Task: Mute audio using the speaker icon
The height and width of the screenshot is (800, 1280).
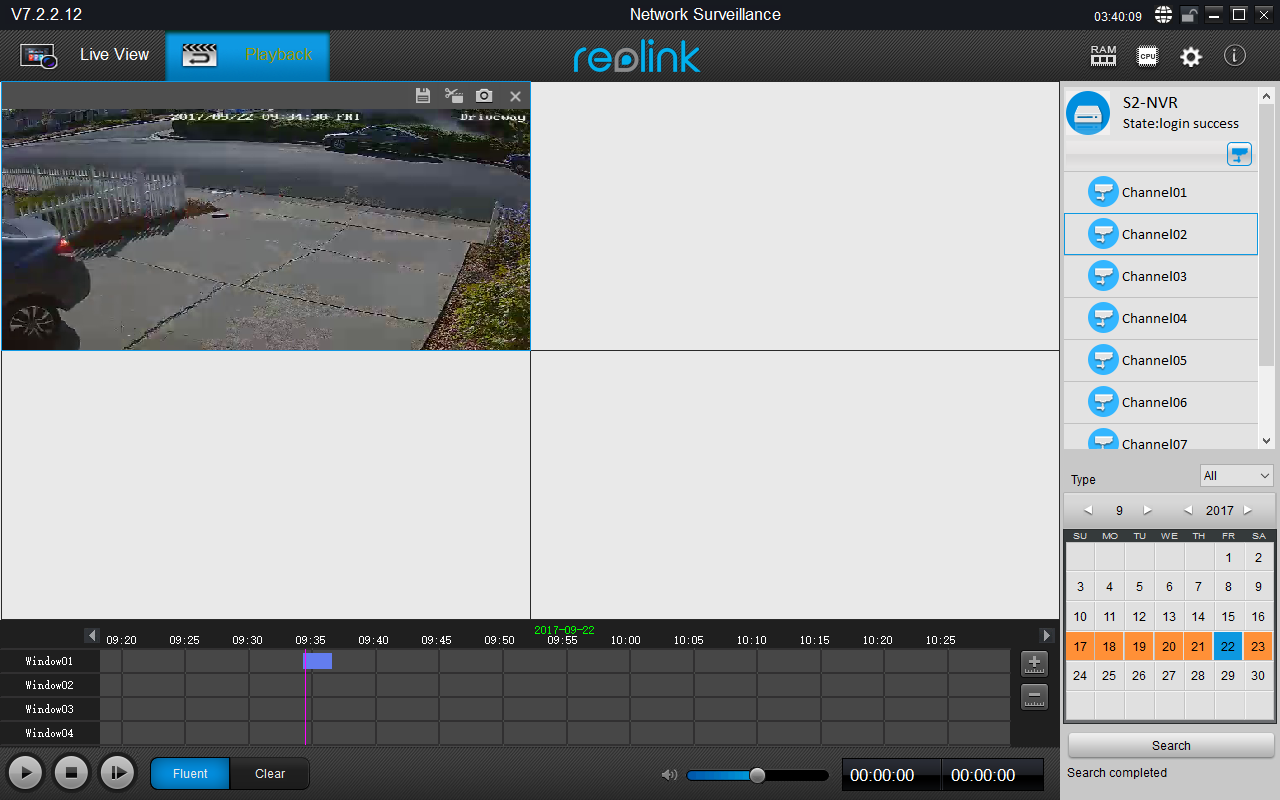Action: 669,775
